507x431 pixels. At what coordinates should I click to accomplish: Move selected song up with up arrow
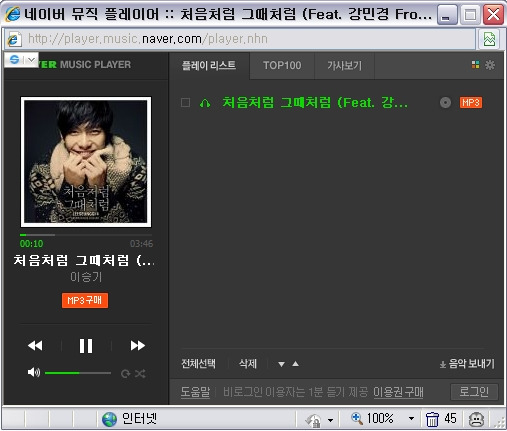[295, 364]
